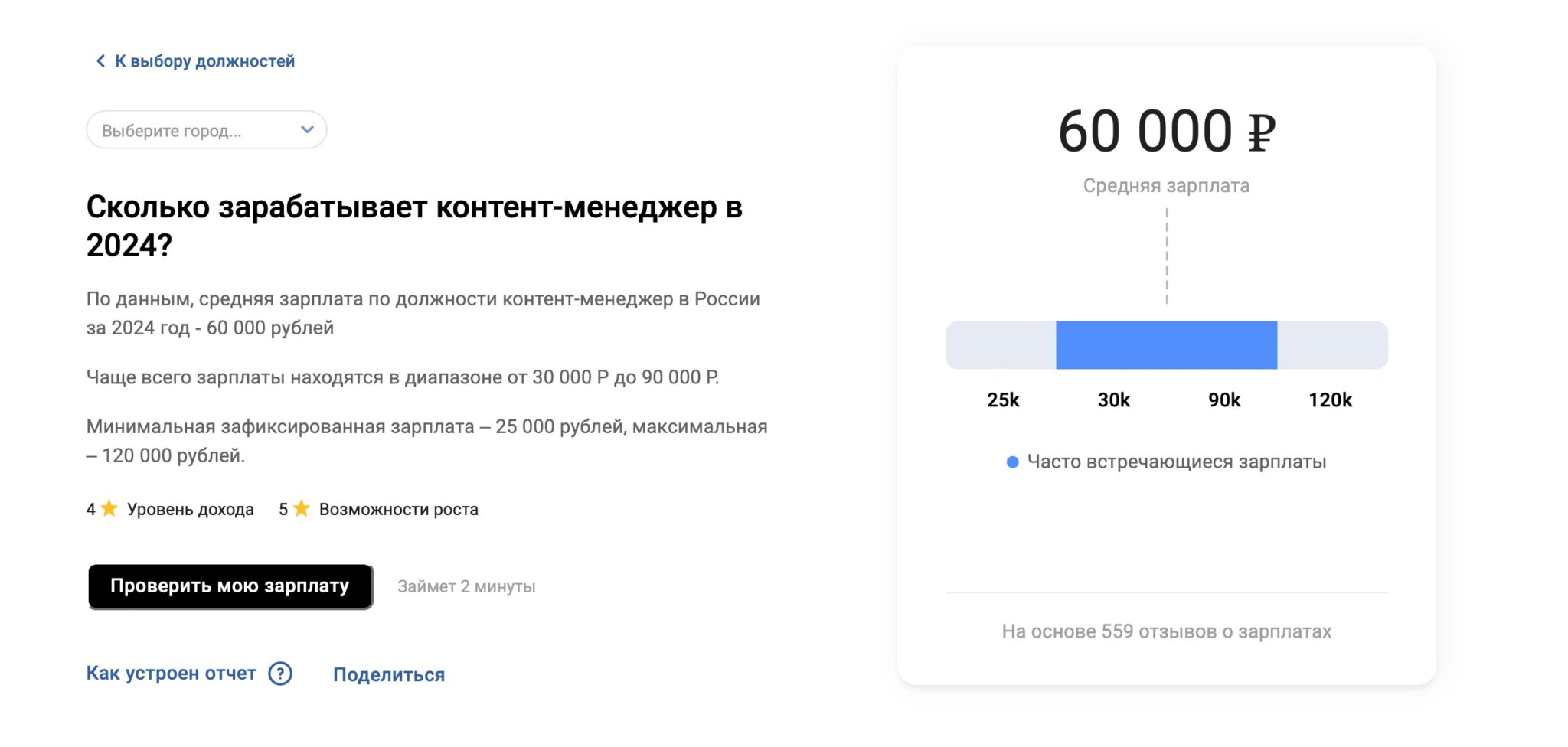Click the back chevron arrow icon
Viewport: 1568px width, 747px height.
click(x=100, y=61)
